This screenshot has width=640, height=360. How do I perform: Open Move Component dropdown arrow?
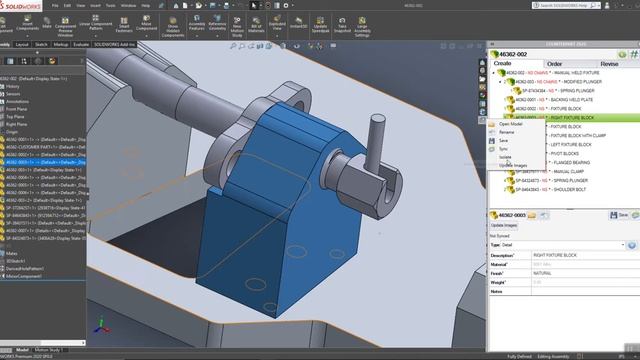(x=147, y=36)
